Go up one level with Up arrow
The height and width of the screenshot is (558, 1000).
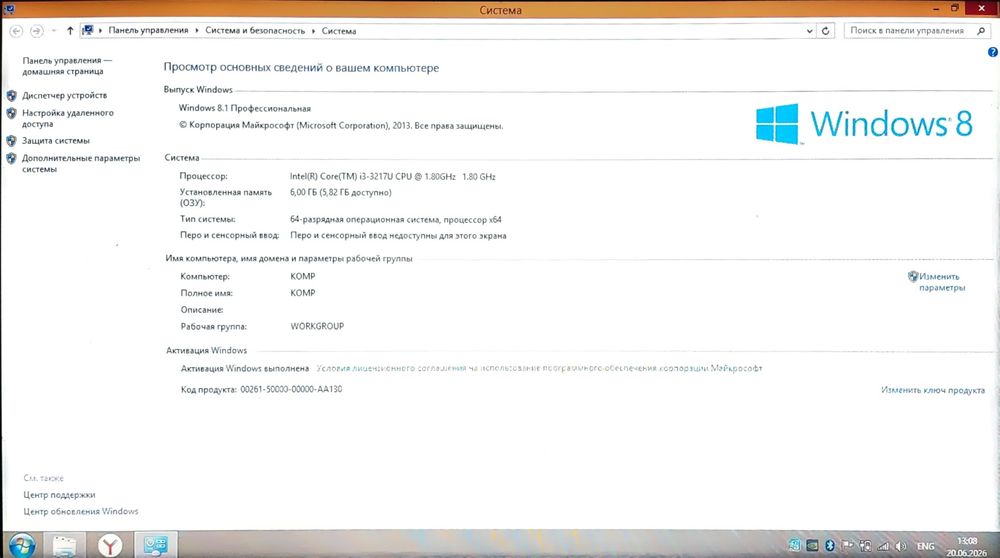click(70, 31)
